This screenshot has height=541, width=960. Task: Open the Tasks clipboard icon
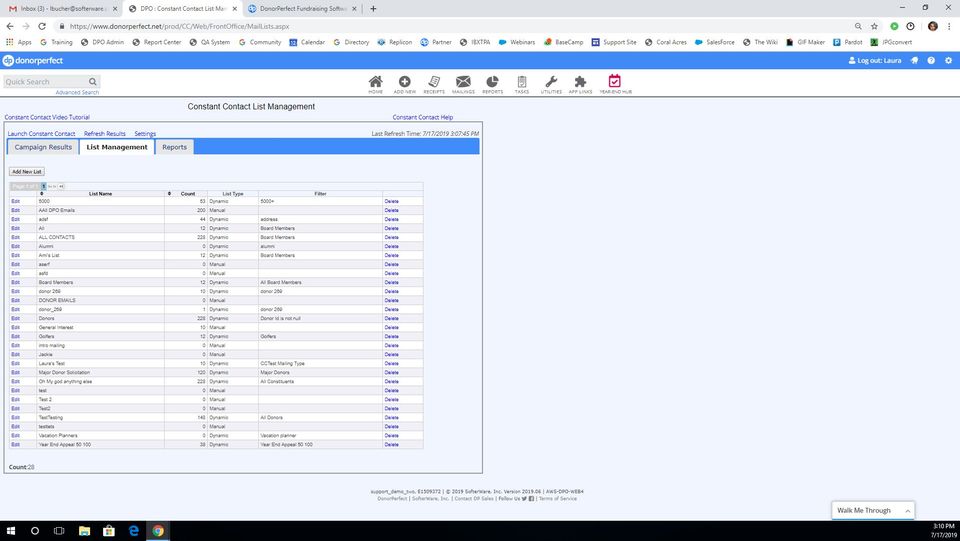click(x=522, y=84)
